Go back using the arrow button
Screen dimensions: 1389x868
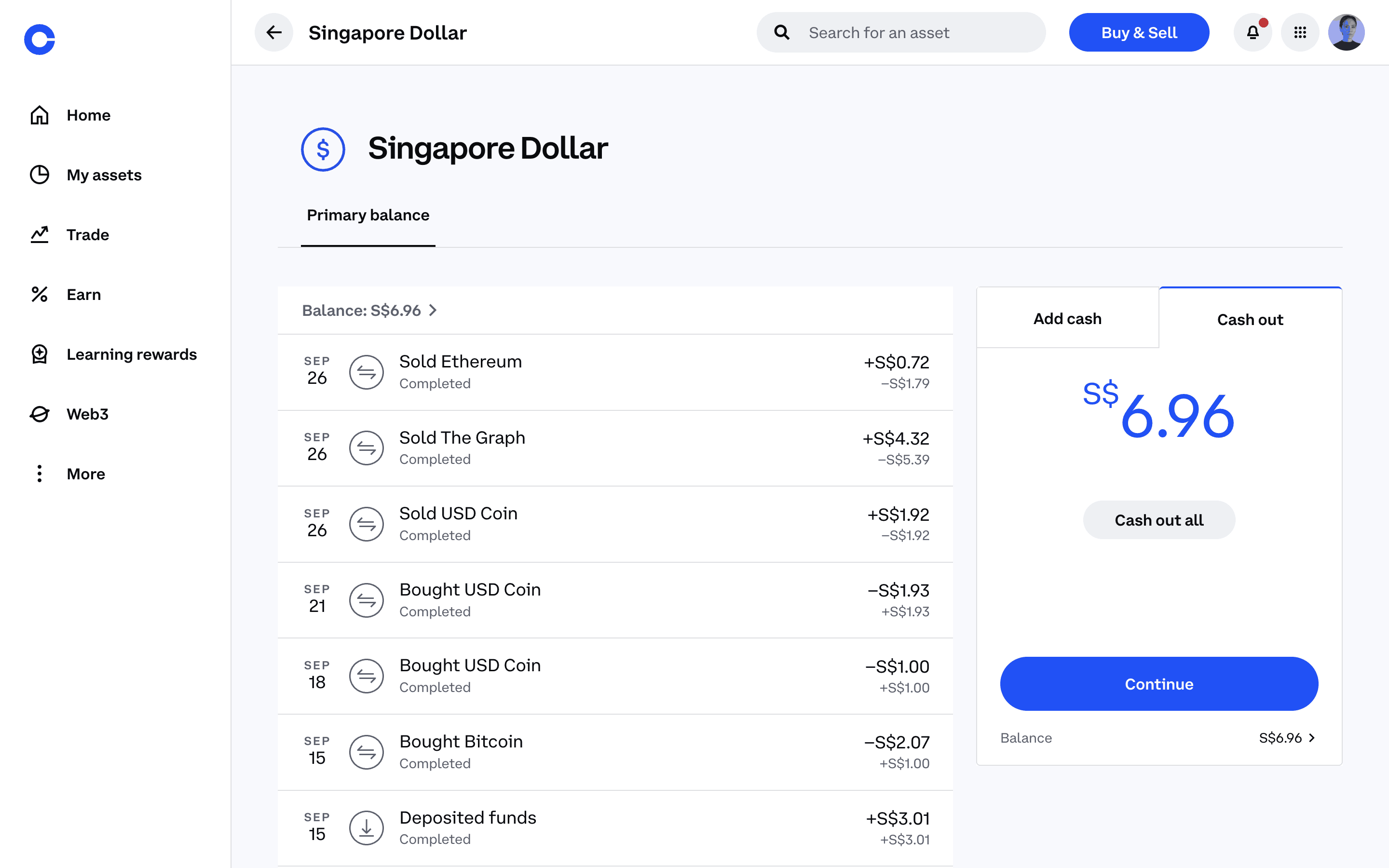coord(274,33)
